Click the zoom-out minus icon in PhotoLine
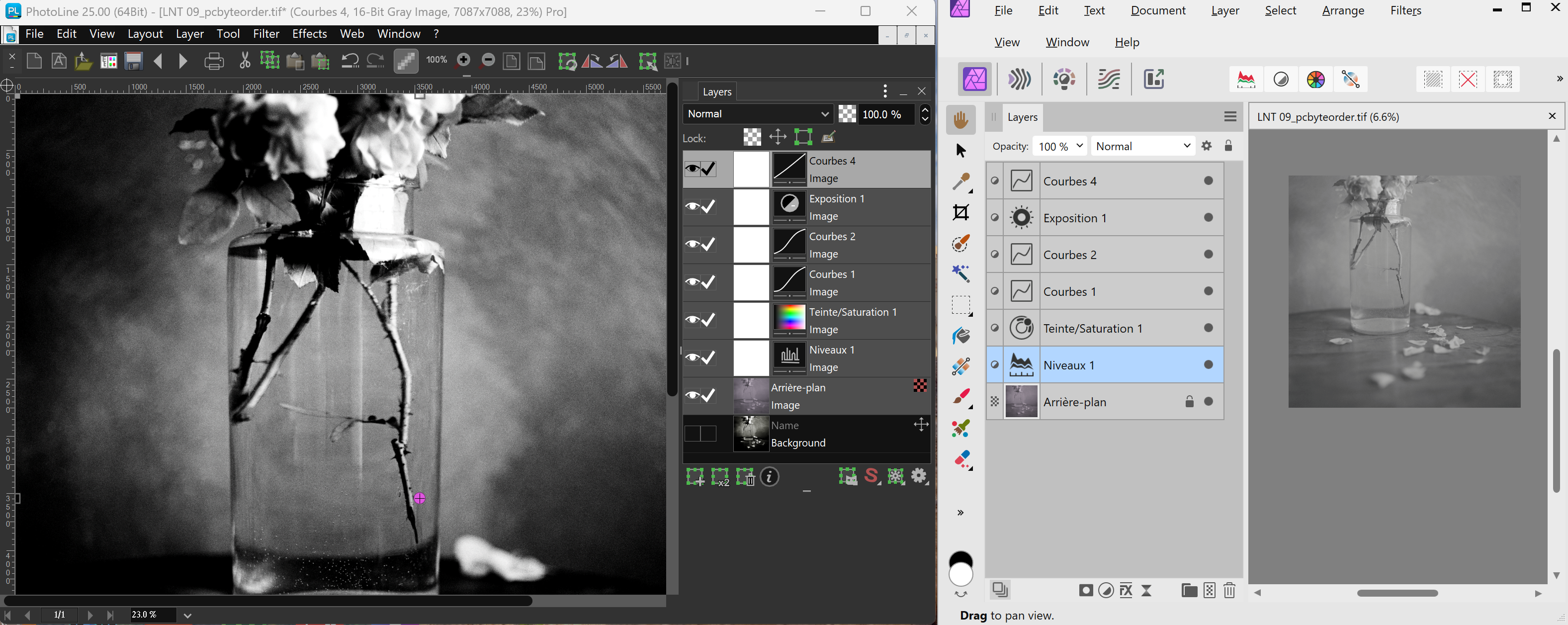This screenshot has height=625, width=1568. coord(488,60)
